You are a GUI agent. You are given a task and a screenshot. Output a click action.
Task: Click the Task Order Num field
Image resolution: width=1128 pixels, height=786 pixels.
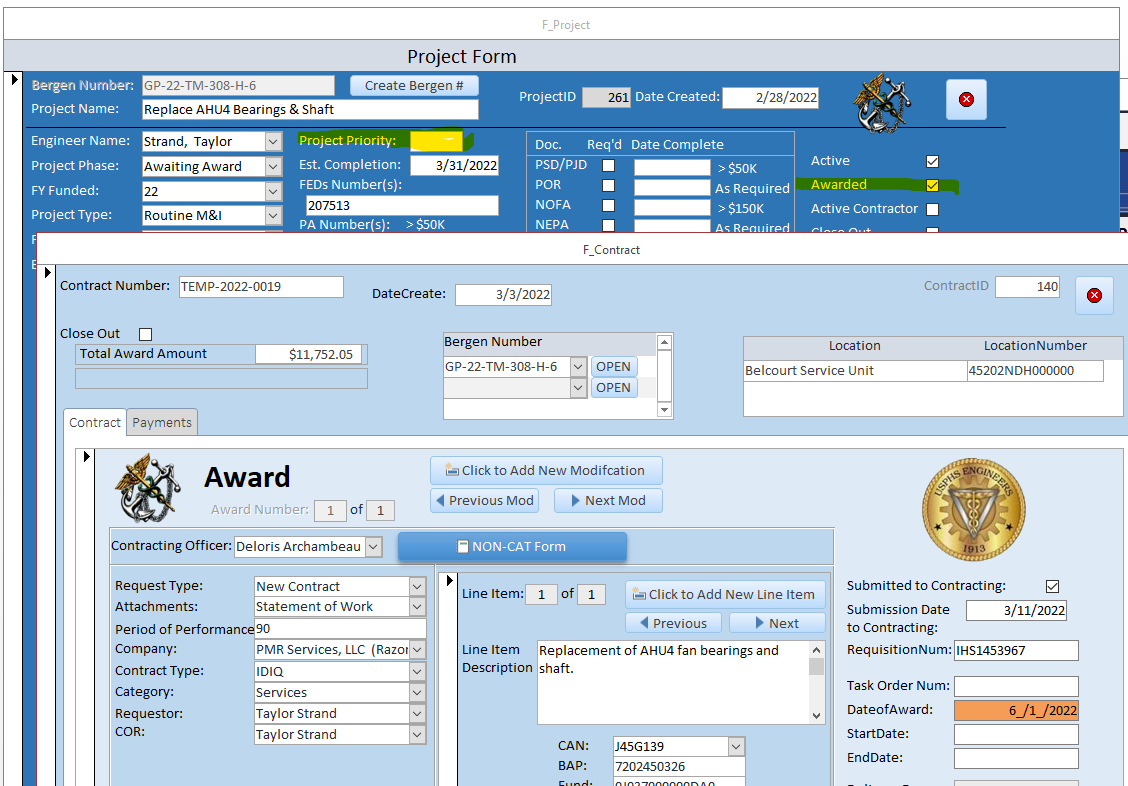(x=1016, y=686)
